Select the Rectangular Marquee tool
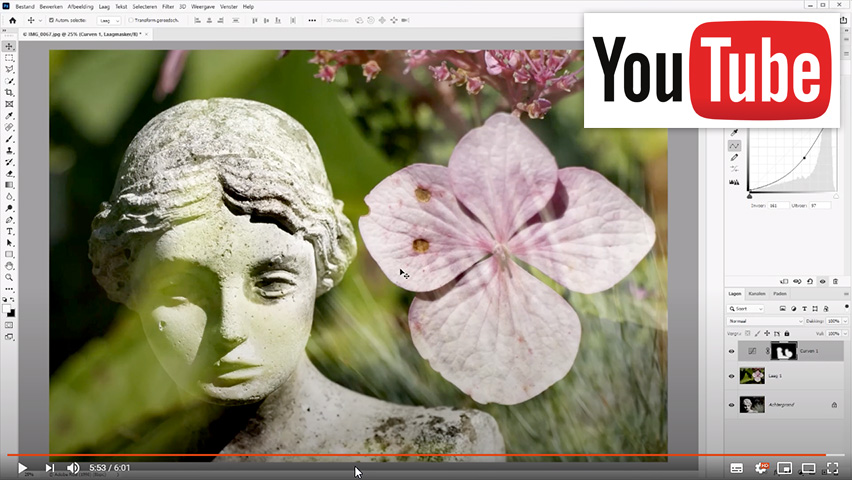Screen dimensions: 852x480 [x=9, y=58]
